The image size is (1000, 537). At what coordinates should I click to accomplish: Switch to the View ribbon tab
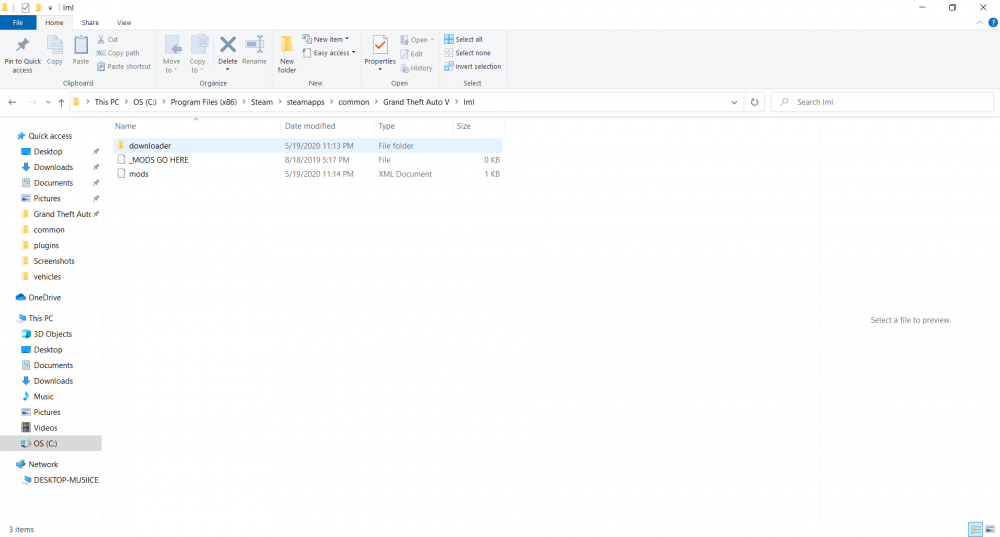coord(124,22)
